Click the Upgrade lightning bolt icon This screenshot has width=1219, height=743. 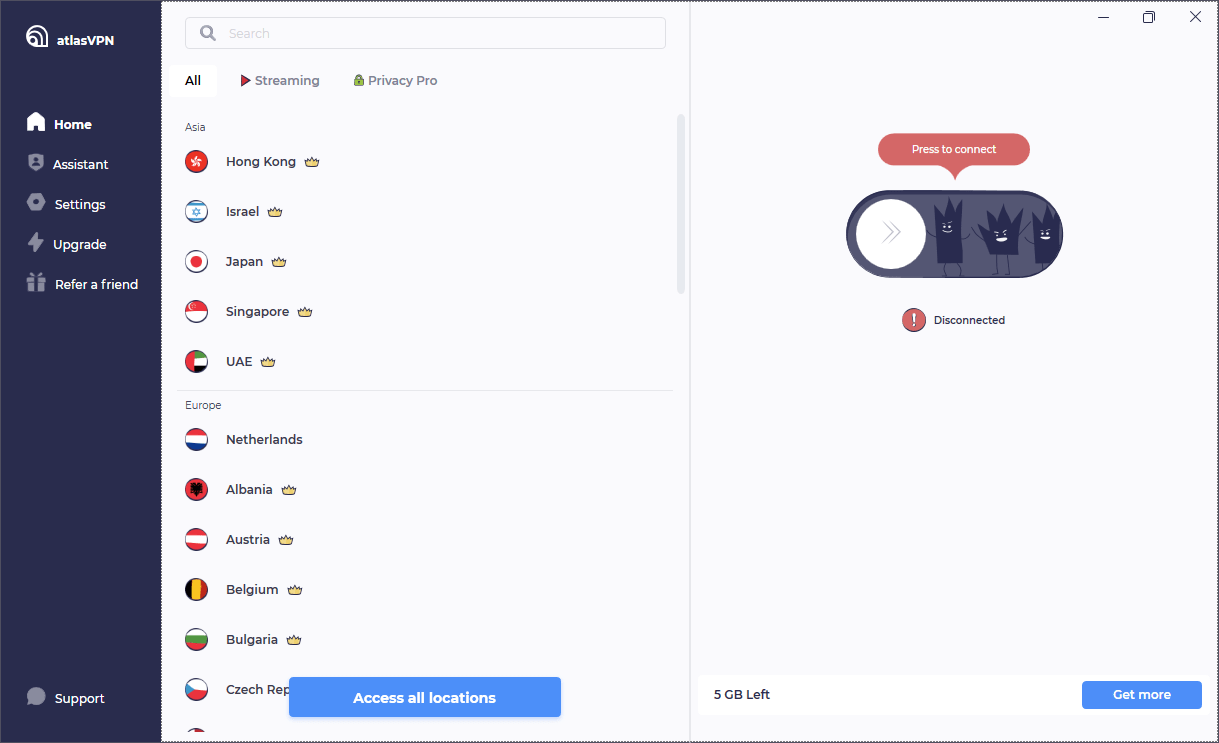pyautogui.click(x=36, y=243)
